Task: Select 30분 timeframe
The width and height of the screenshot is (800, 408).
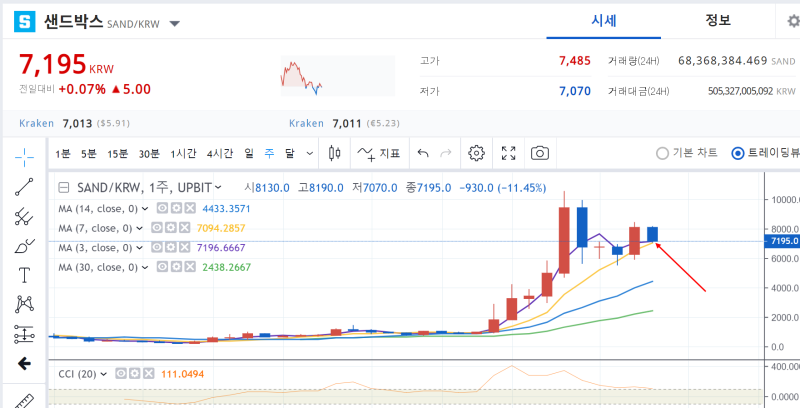Action: (149, 154)
